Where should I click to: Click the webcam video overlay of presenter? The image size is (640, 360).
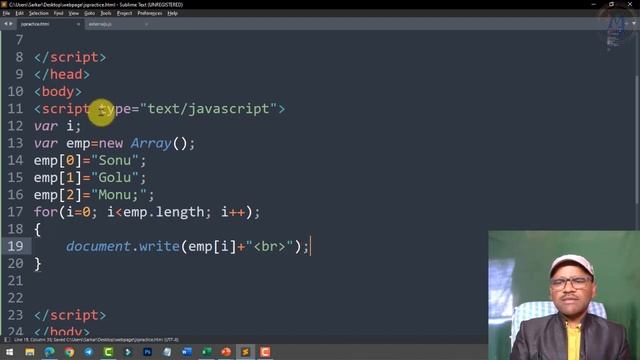(x=564, y=296)
